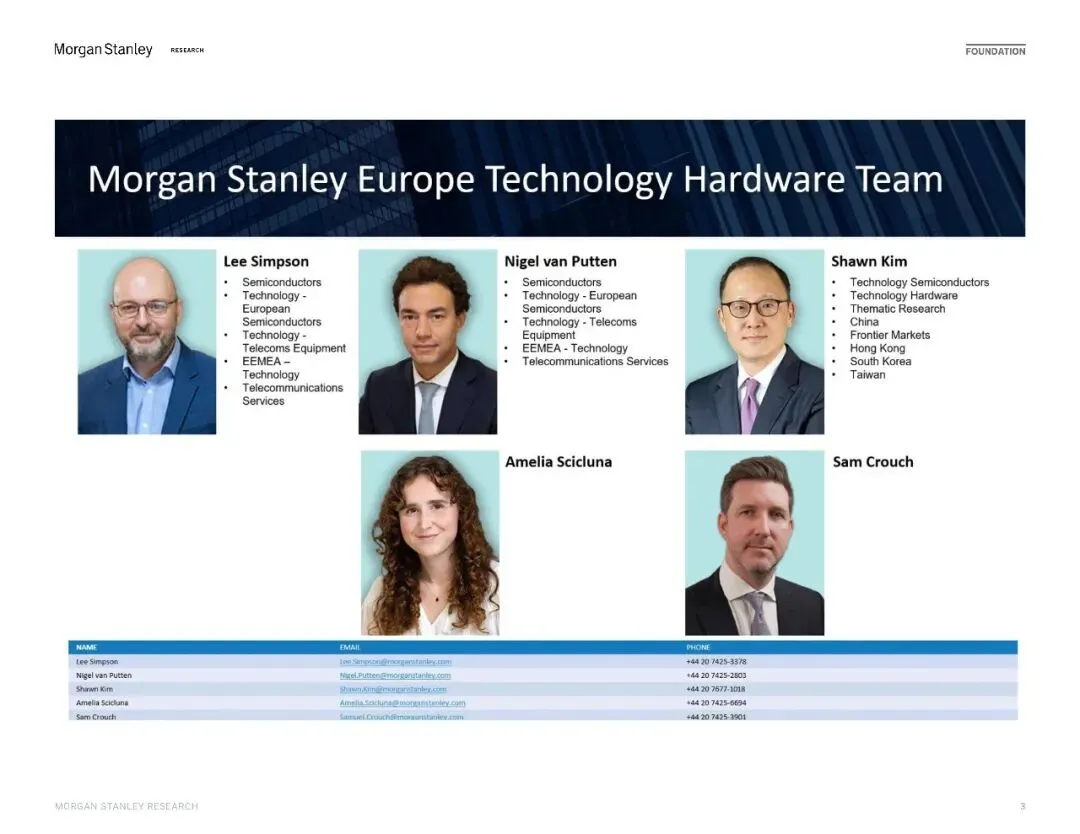Select the slide title Morgan Stanley Europe Technology Hardware Team
The image size is (1080, 834).
point(515,179)
